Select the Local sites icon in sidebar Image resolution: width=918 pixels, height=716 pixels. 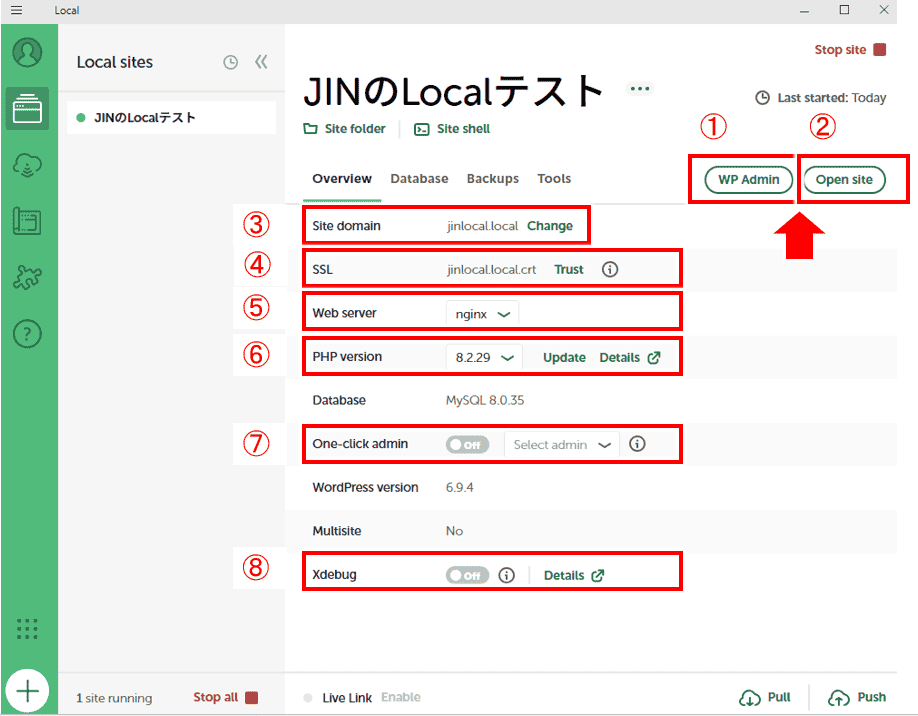tap(28, 108)
